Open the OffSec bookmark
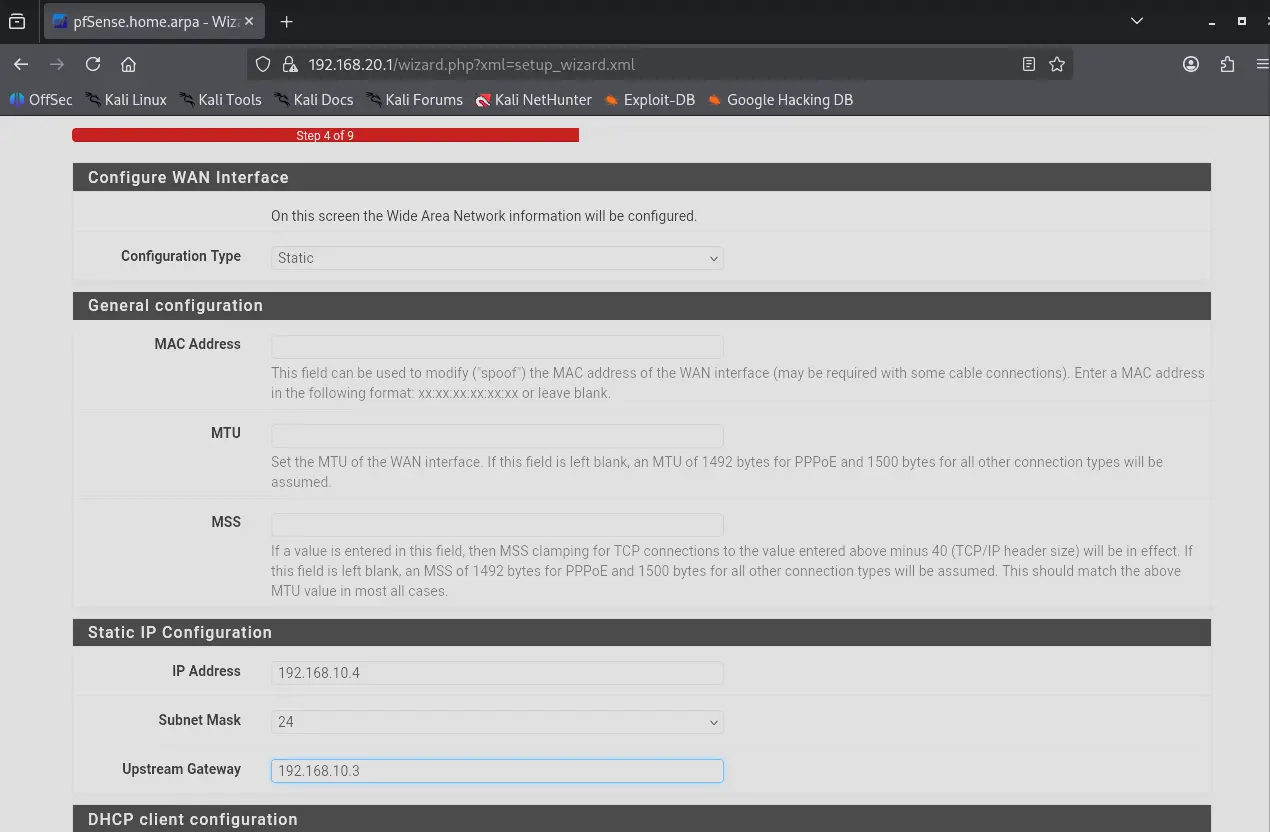 coord(41,100)
